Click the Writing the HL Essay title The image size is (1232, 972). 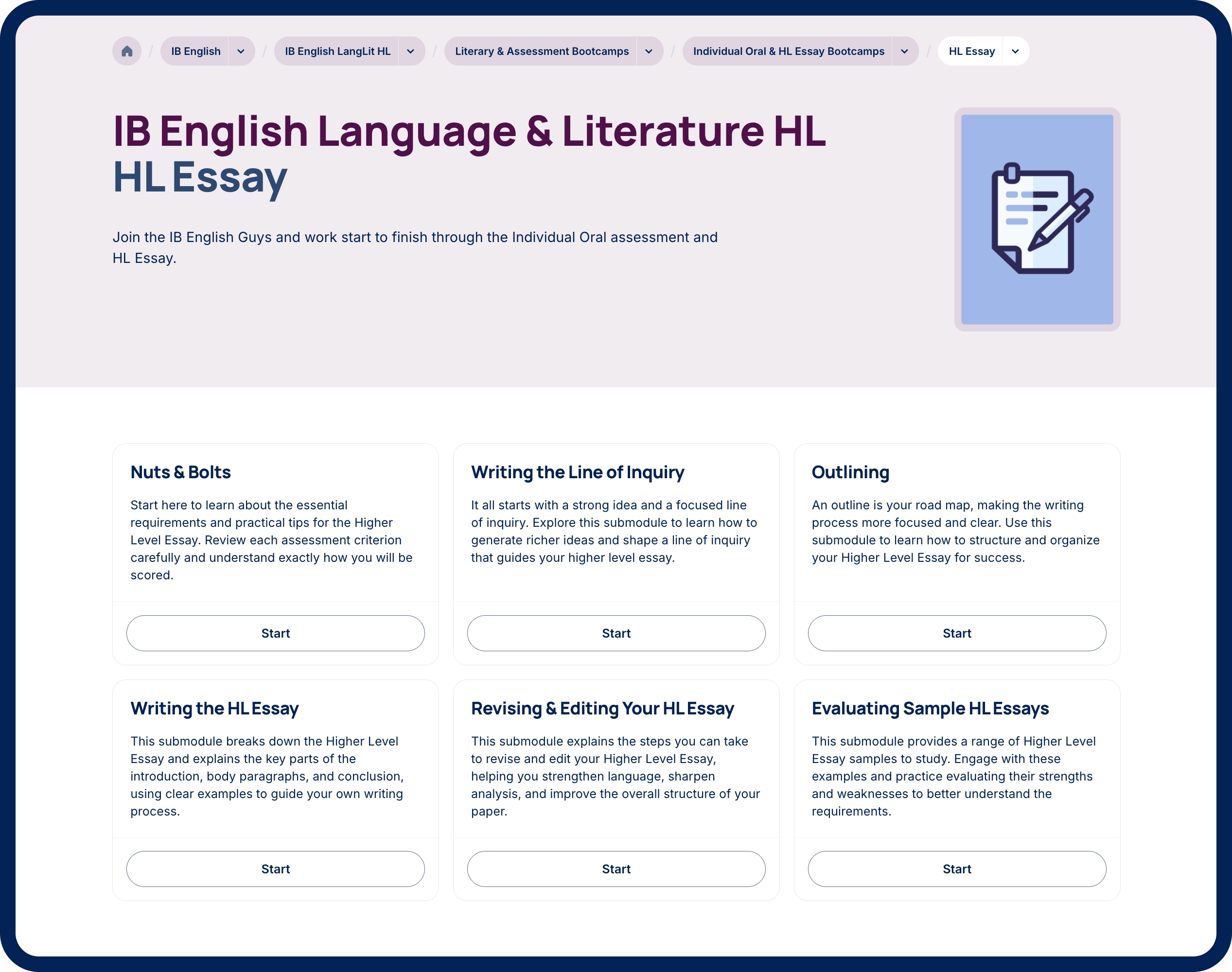click(x=214, y=708)
